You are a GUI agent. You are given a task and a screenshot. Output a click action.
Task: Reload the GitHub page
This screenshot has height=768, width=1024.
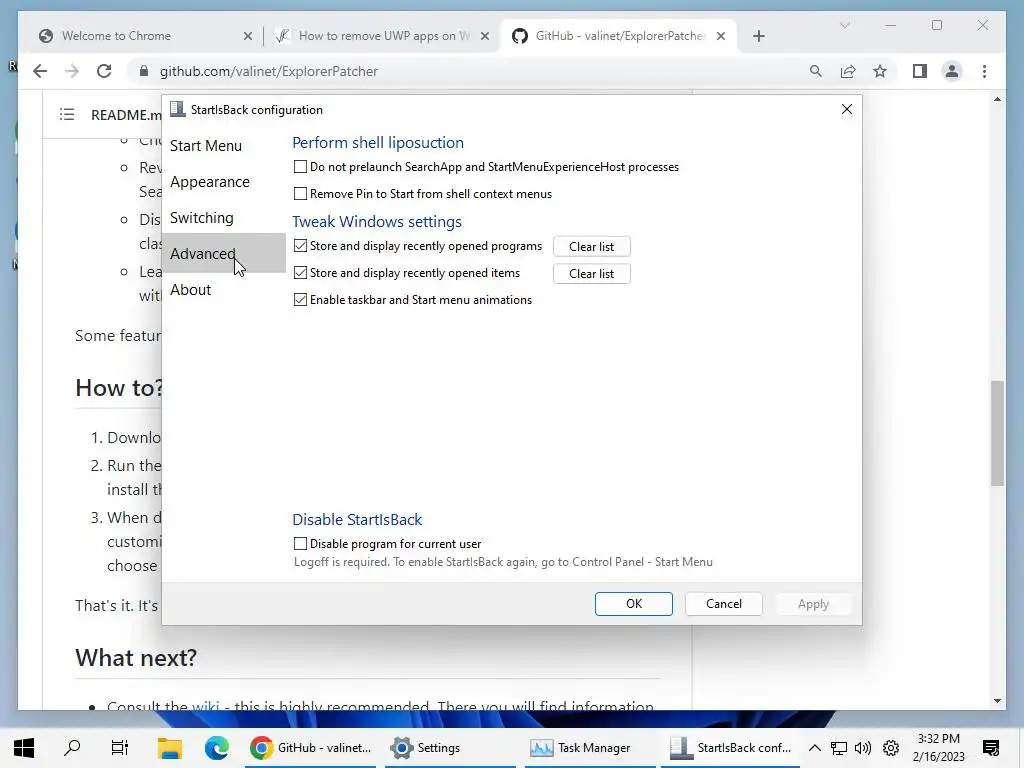(x=104, y=71)
